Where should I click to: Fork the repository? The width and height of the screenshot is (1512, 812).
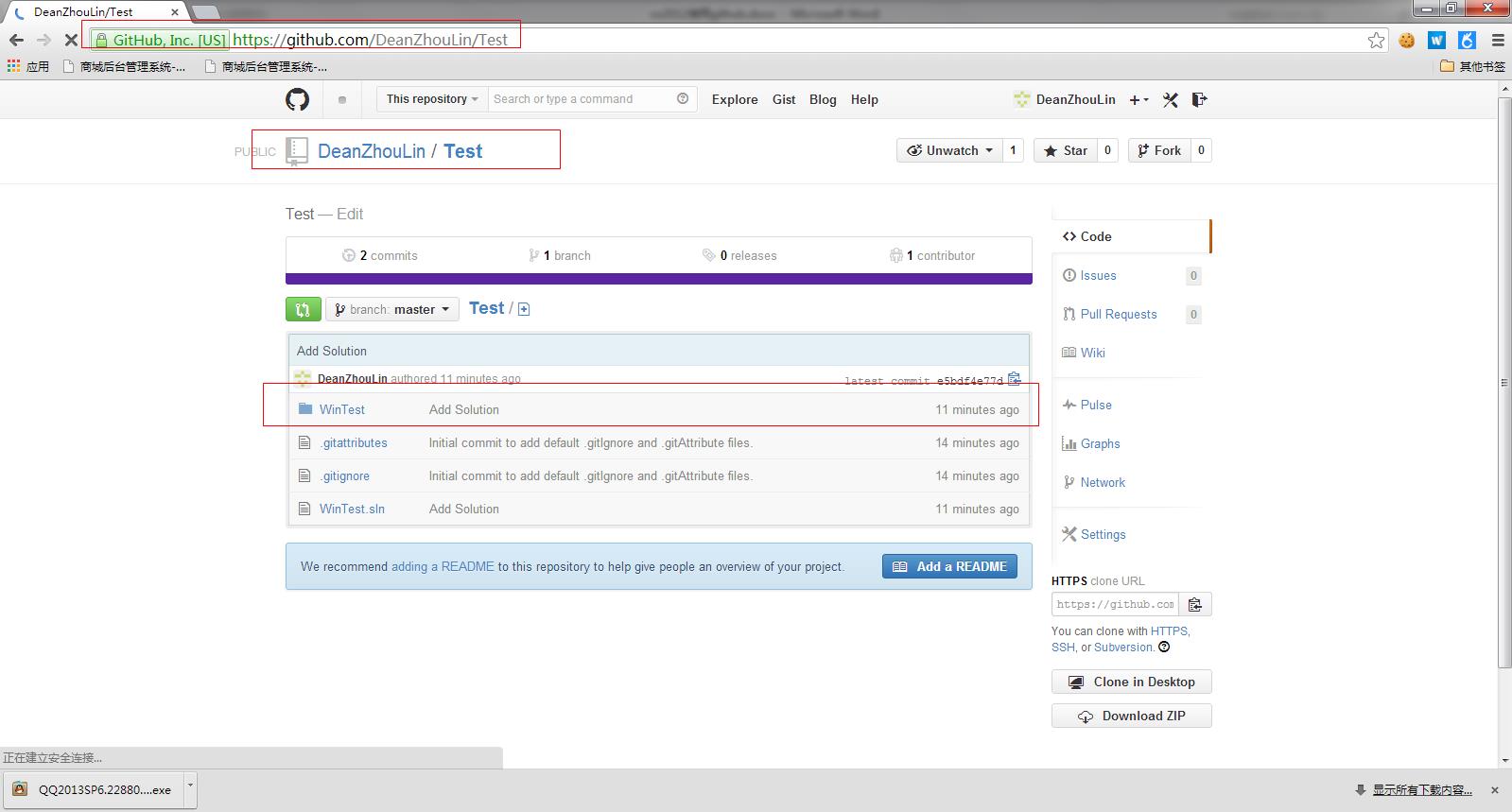1159,150
